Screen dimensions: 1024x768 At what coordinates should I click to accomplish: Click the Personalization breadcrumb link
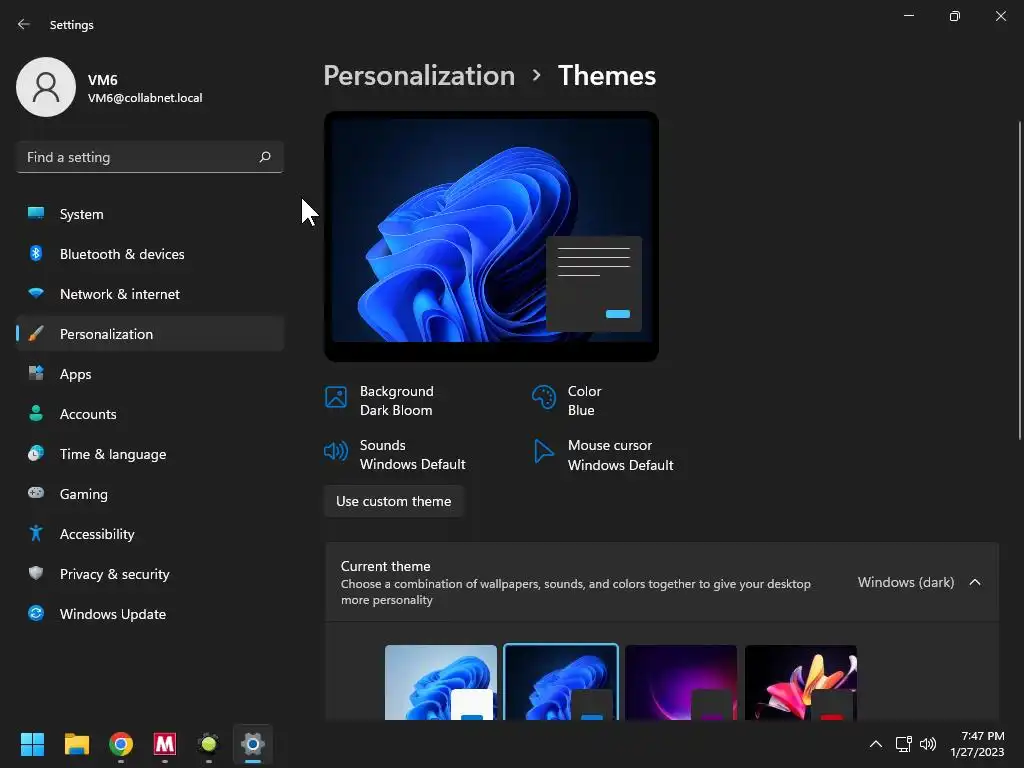point(419,76)
